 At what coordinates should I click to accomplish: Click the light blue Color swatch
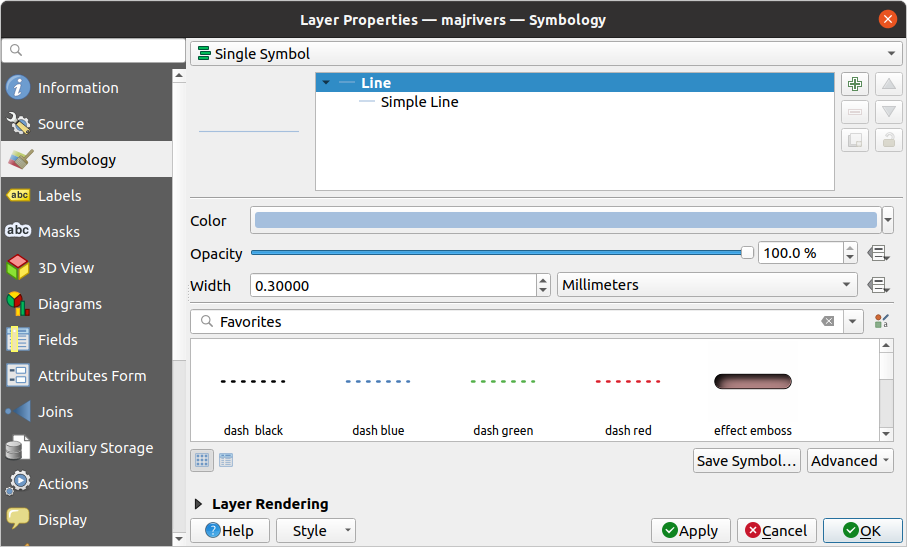coord(565,220)
